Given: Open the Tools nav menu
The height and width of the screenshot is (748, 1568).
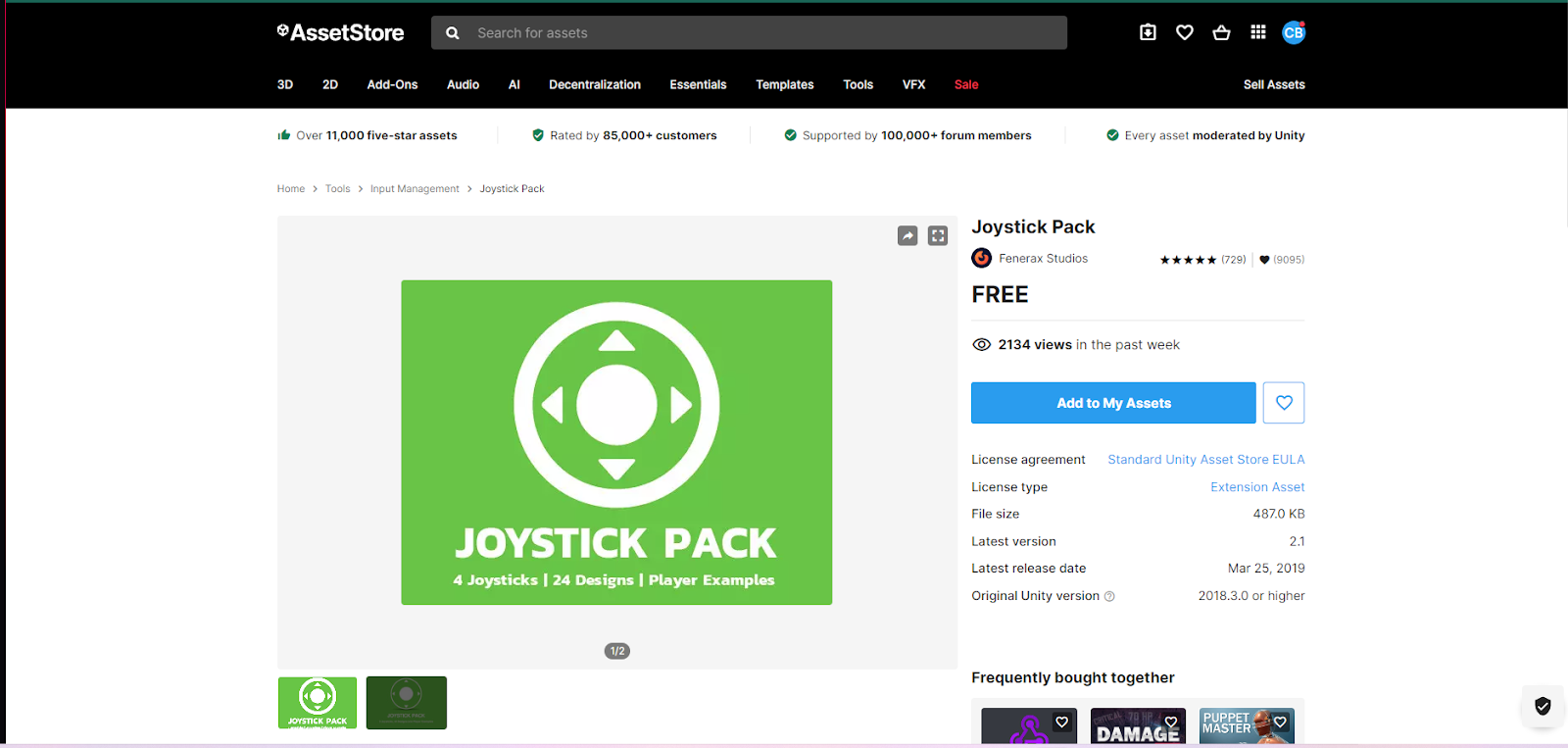Looking at the screenshot, I should 858,84.
